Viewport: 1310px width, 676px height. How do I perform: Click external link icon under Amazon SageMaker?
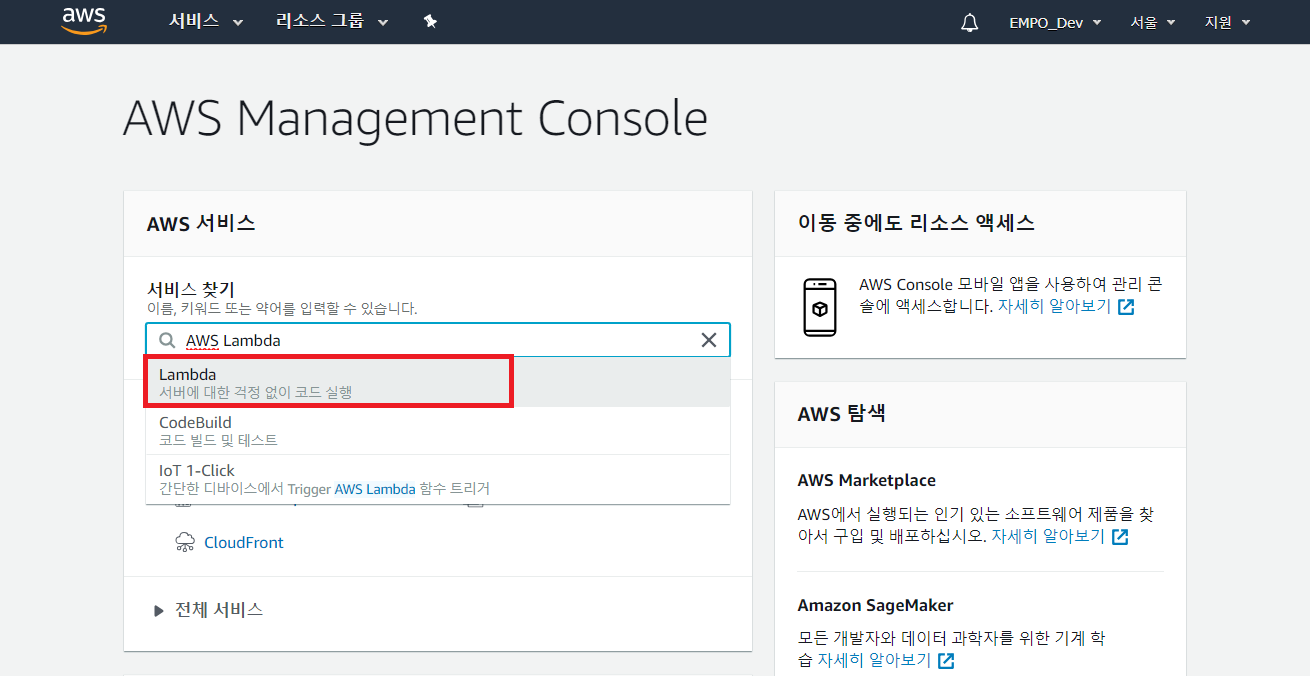tap(946, 661)
